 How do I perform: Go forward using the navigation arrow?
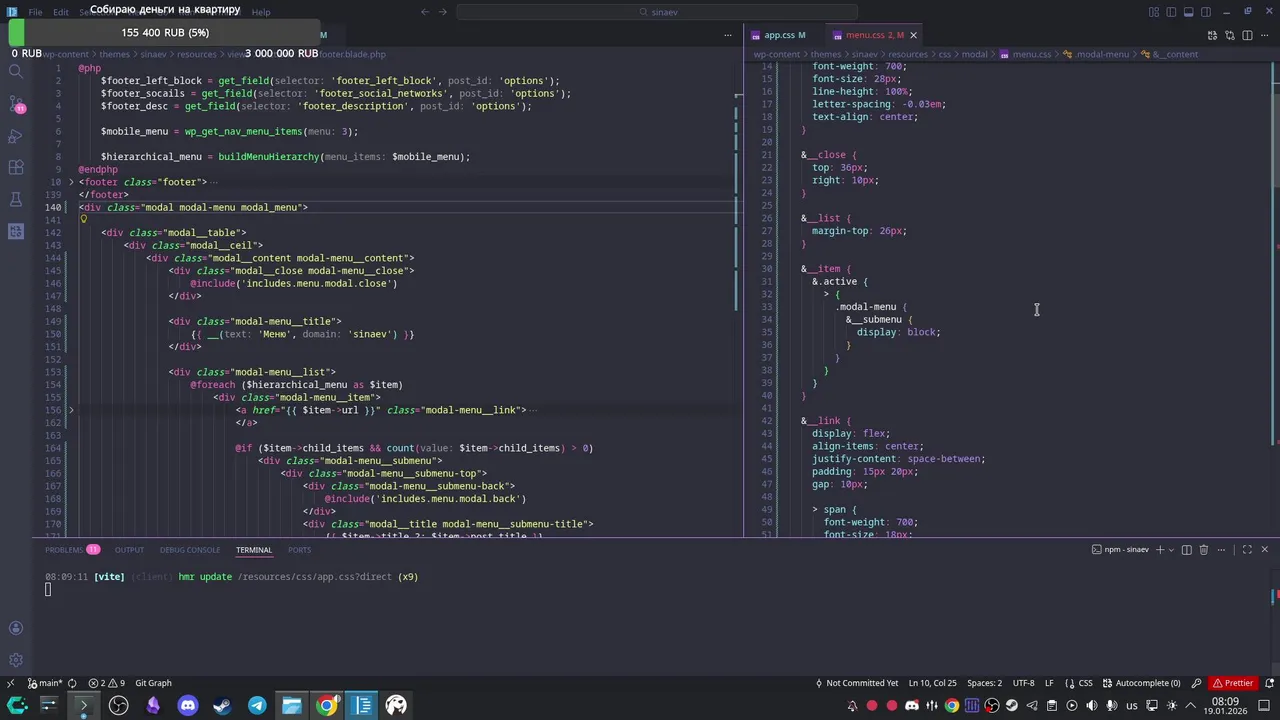pyautogui.click(x=441, y=12)
